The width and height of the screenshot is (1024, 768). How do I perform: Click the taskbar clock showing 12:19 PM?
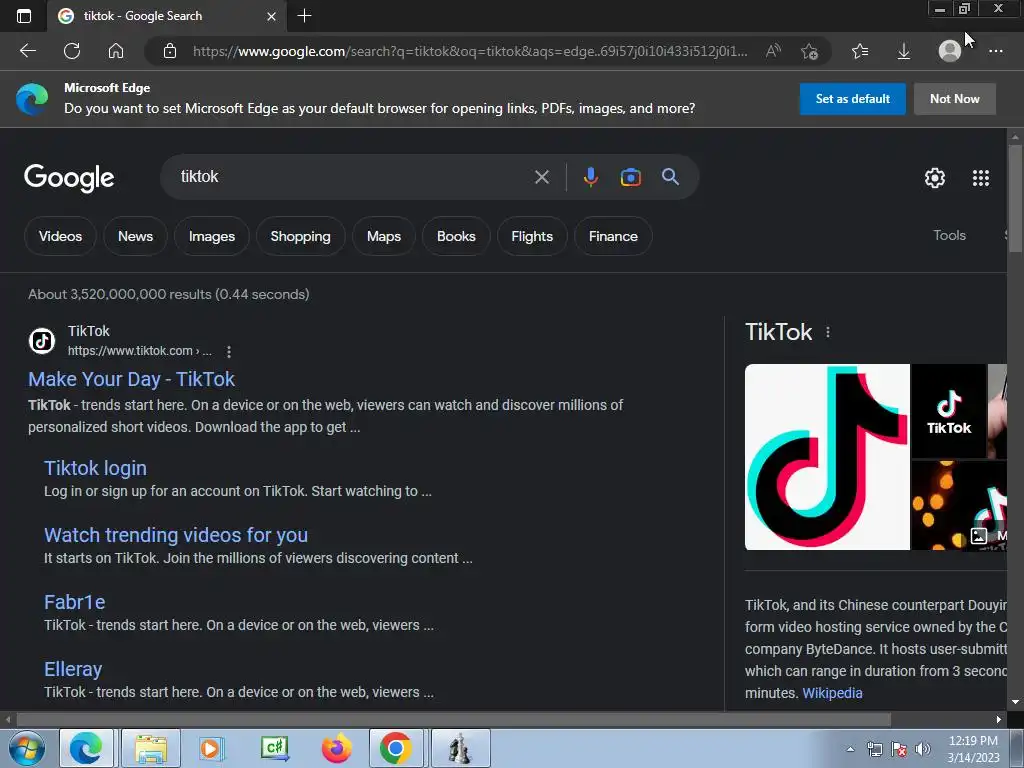(973, 749)
